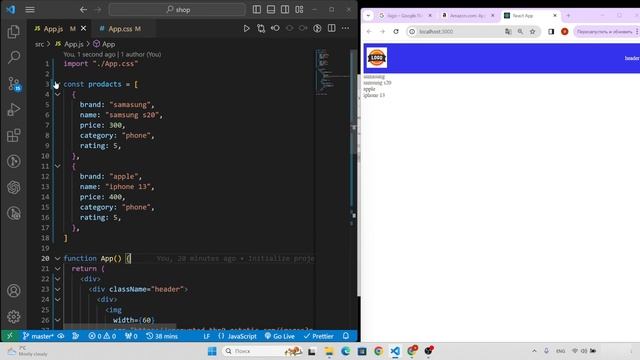This screenshot has width=640, height=360.
Task: Click the translate icon in address bar
Action: 508,31
